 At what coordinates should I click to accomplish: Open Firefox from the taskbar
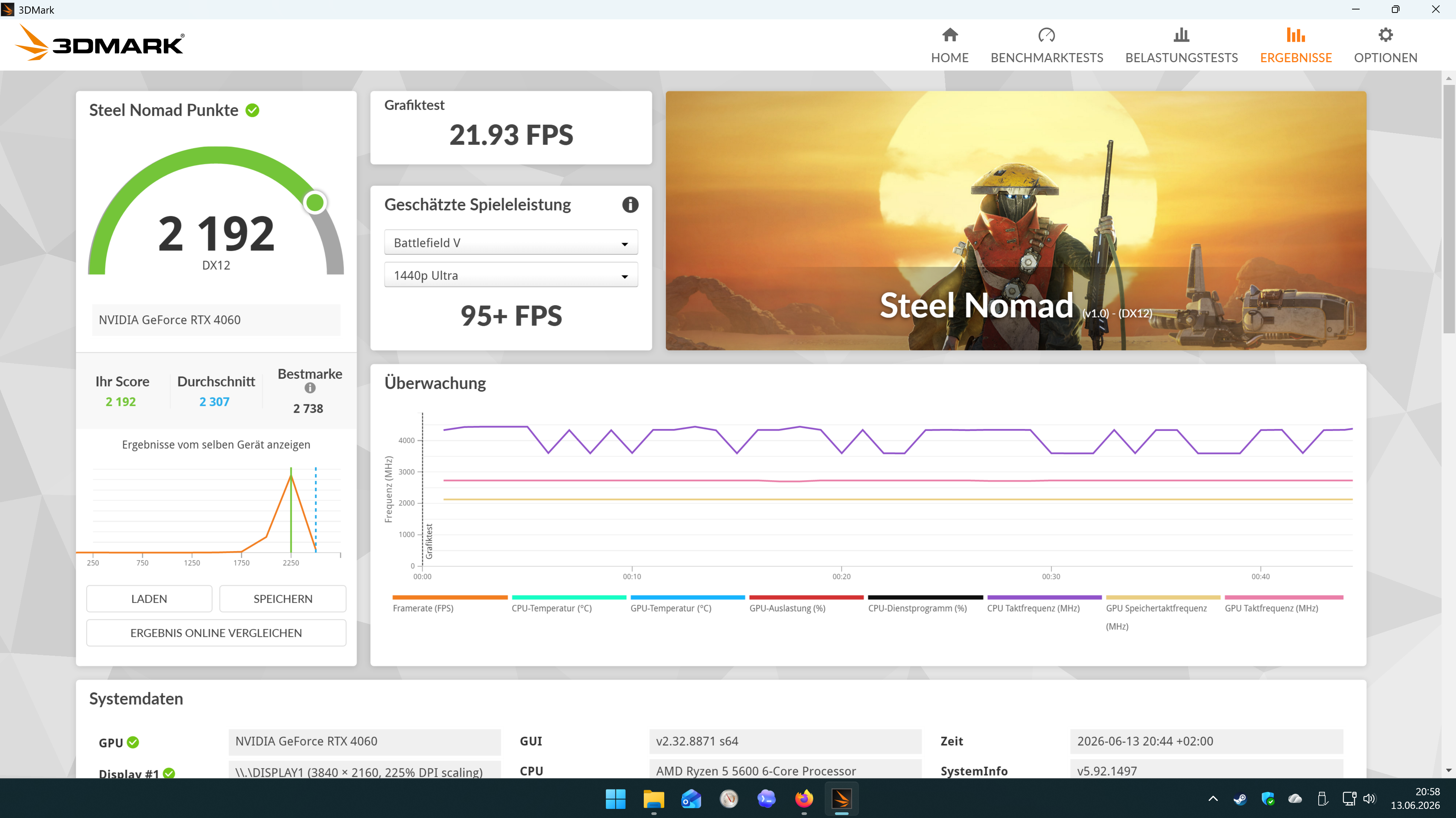804,798
